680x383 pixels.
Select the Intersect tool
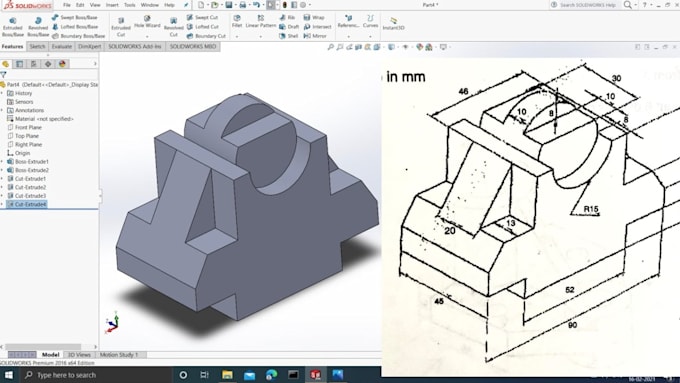click(x=317, y=26)
